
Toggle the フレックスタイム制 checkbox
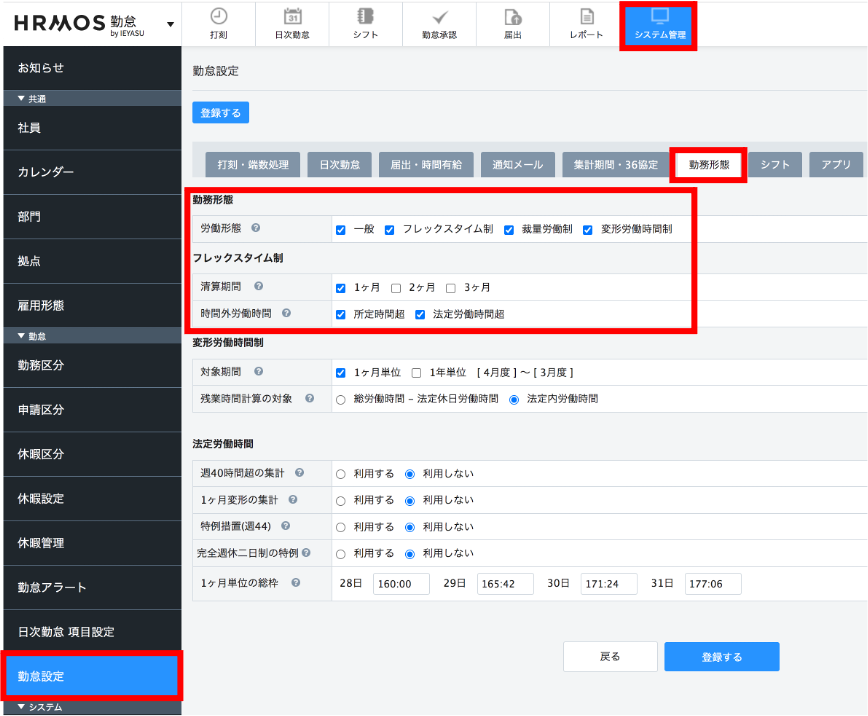point(389,230)
